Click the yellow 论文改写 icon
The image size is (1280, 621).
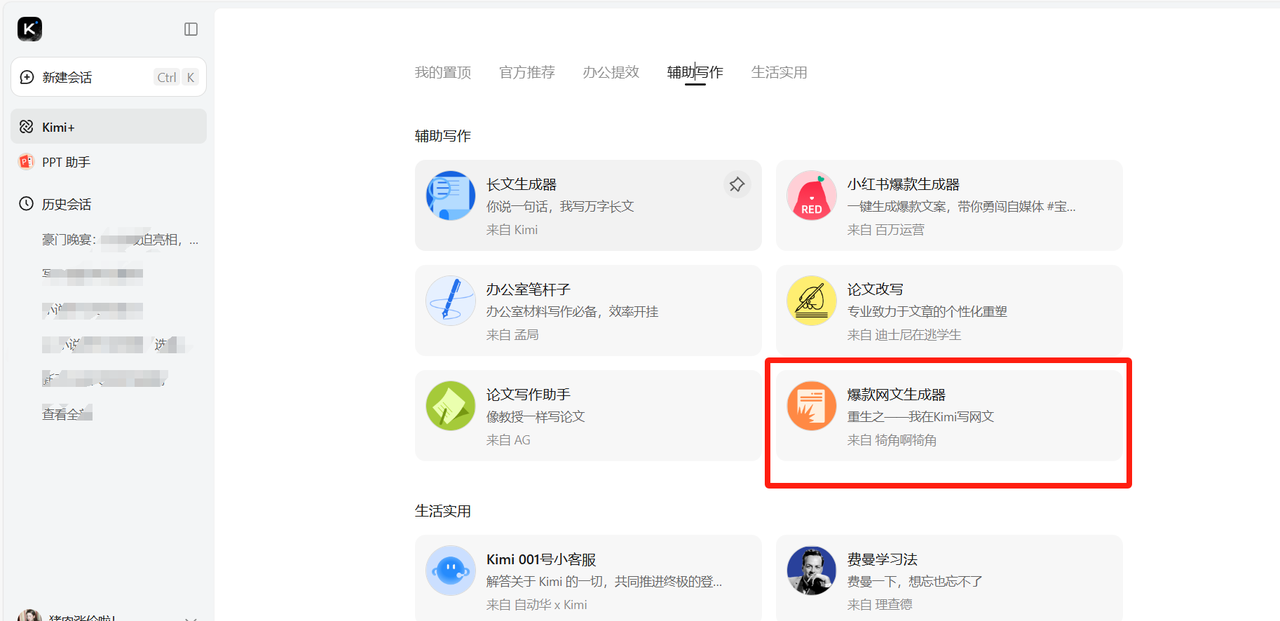[x=812, y=300]
